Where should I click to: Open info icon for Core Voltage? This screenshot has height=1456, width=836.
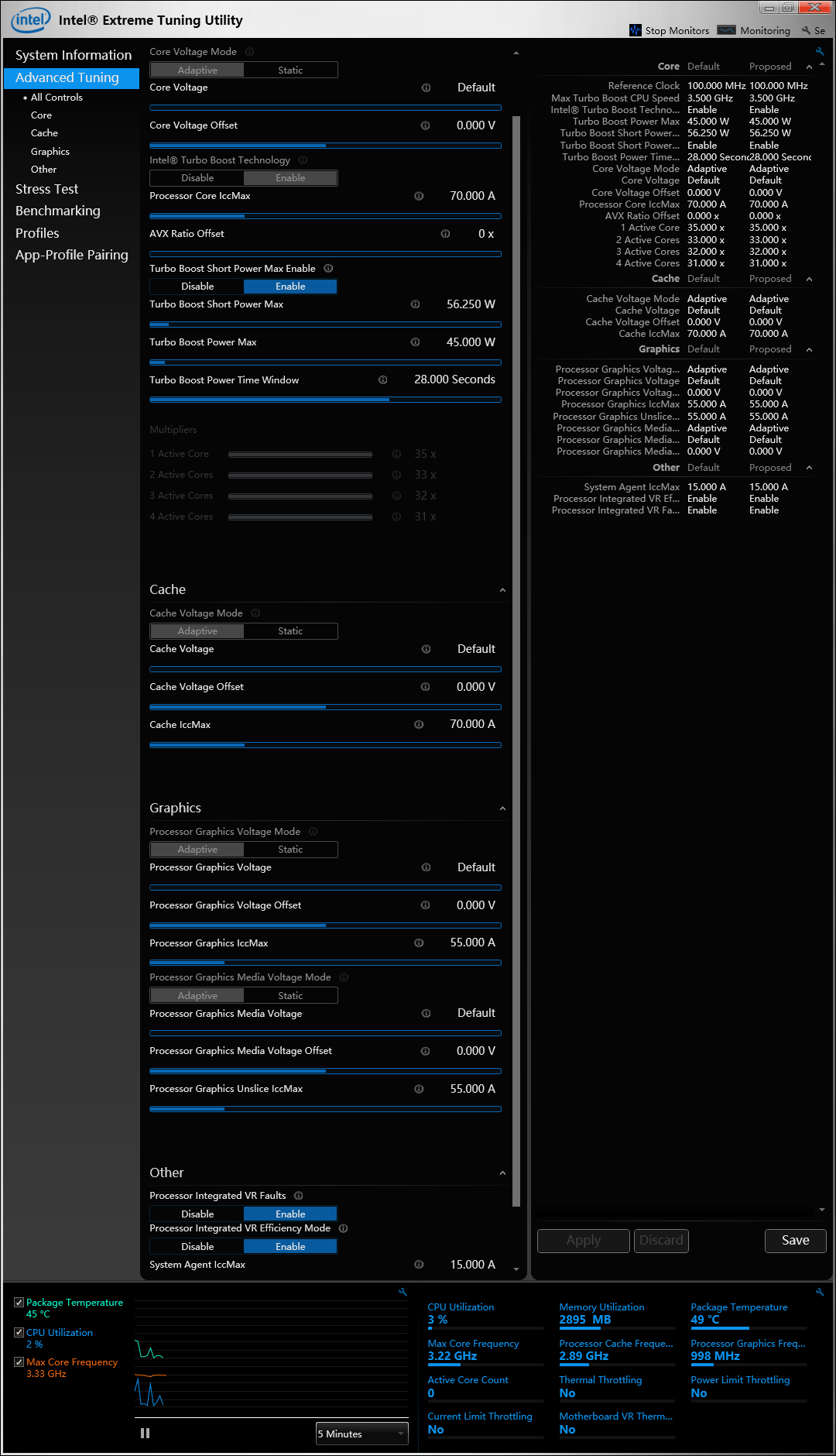426,88
